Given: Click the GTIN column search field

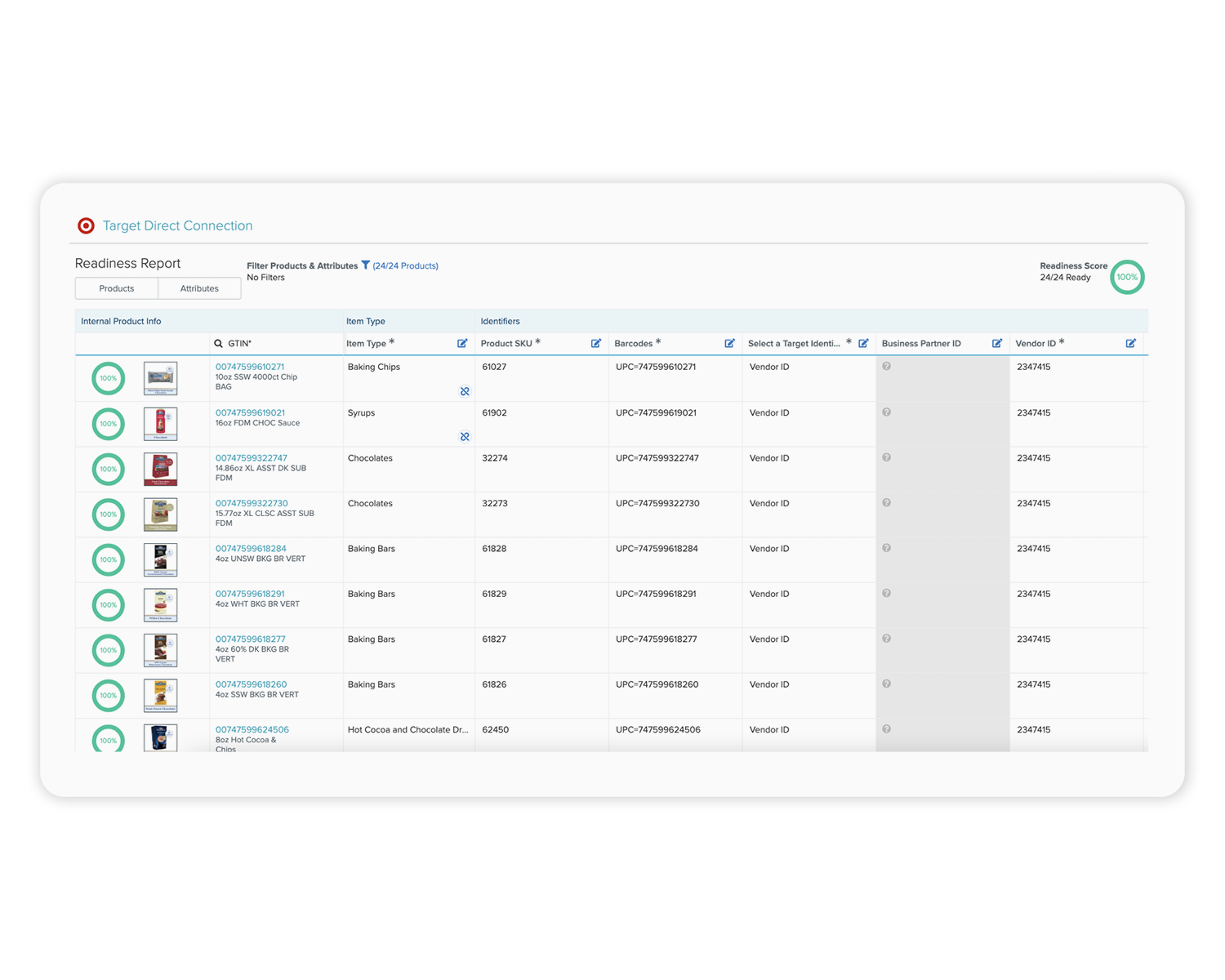Looking at the screenshot, I should click(278, 344).
